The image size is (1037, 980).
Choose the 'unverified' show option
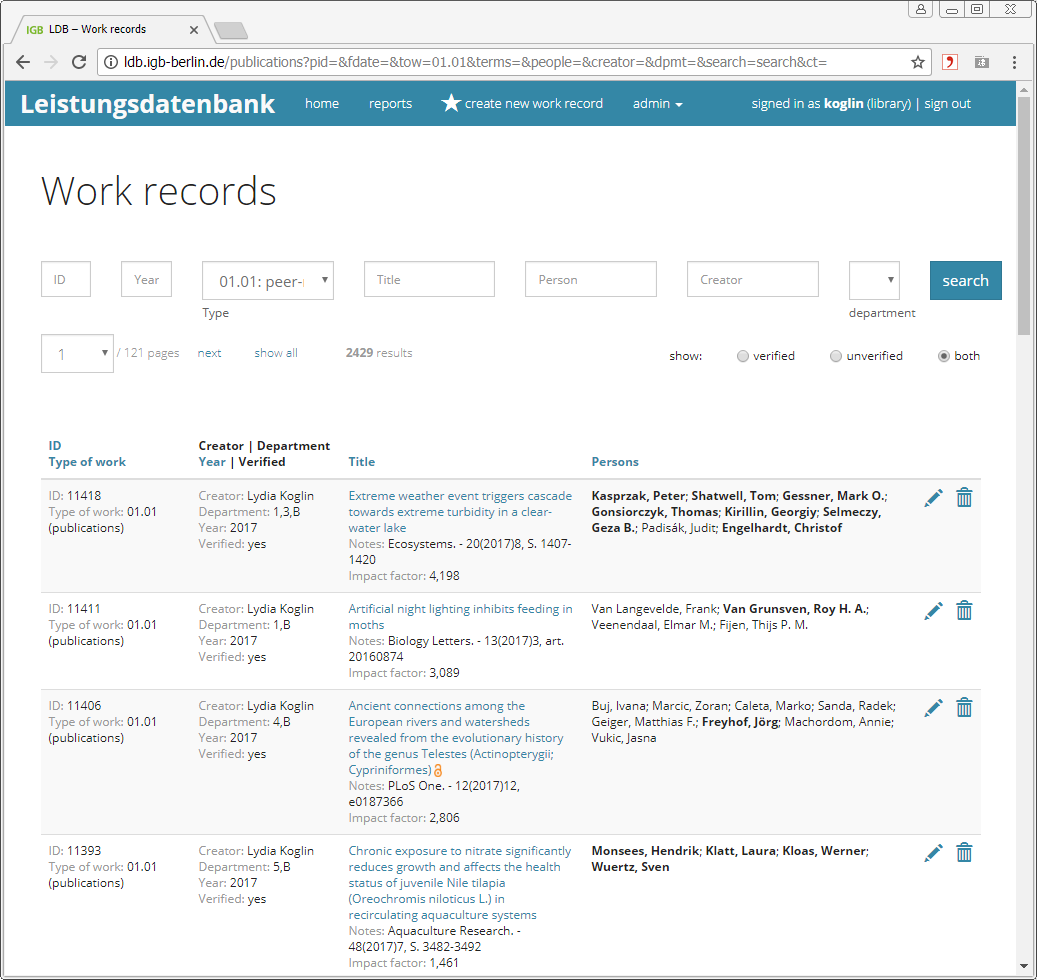836,356
